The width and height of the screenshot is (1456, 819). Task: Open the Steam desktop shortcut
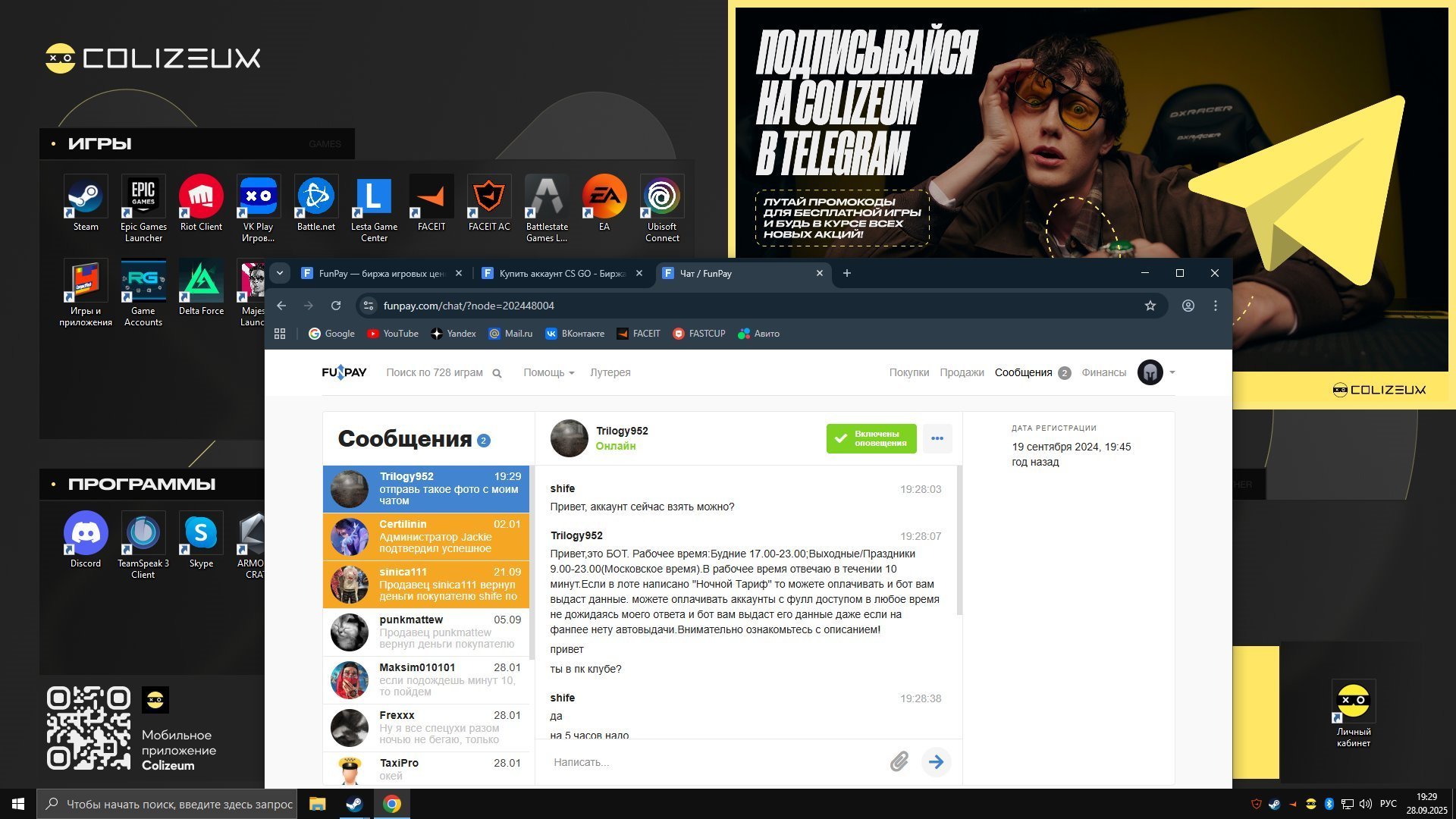pyautogui.click(x=86, y=202)
